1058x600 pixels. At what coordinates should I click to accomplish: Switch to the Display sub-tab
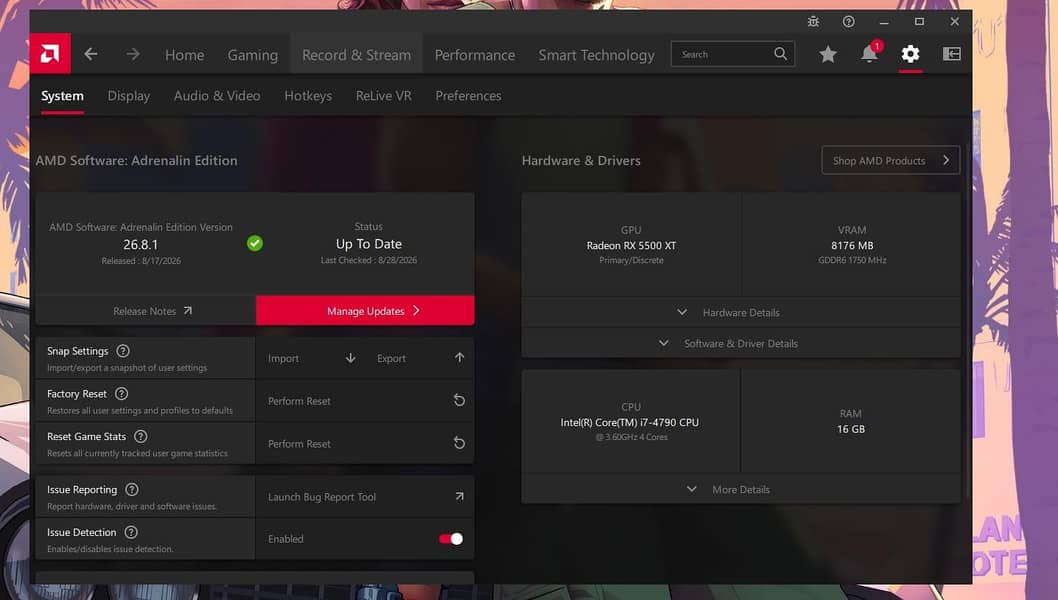pyautogui.click(x=129, y=96)
